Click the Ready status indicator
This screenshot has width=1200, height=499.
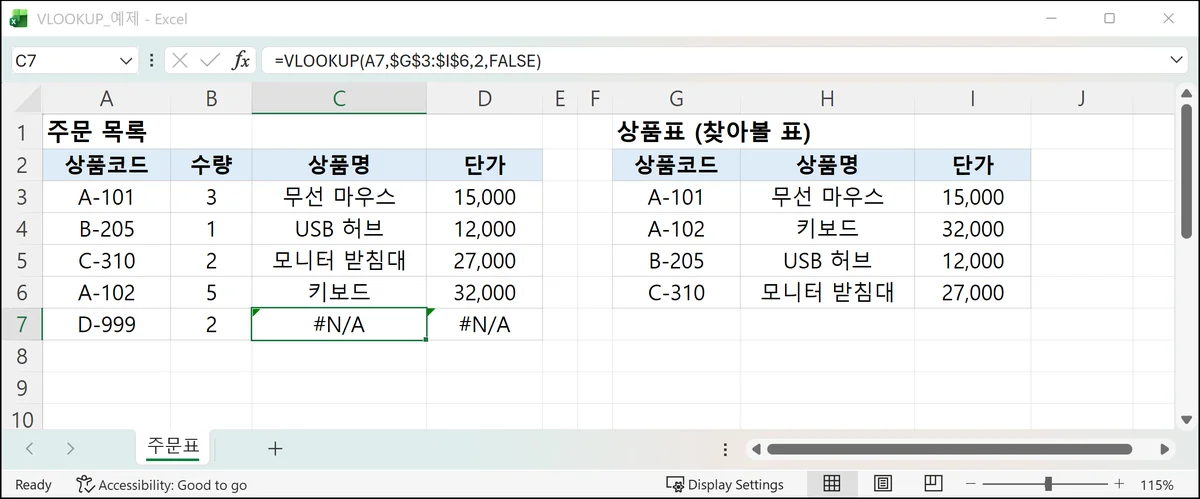33,485
